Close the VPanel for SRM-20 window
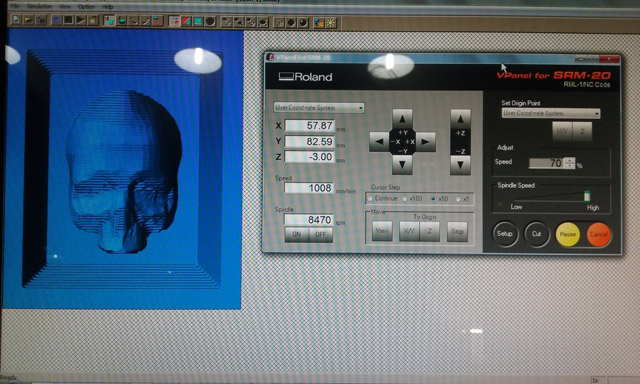 tap(609, 59)
